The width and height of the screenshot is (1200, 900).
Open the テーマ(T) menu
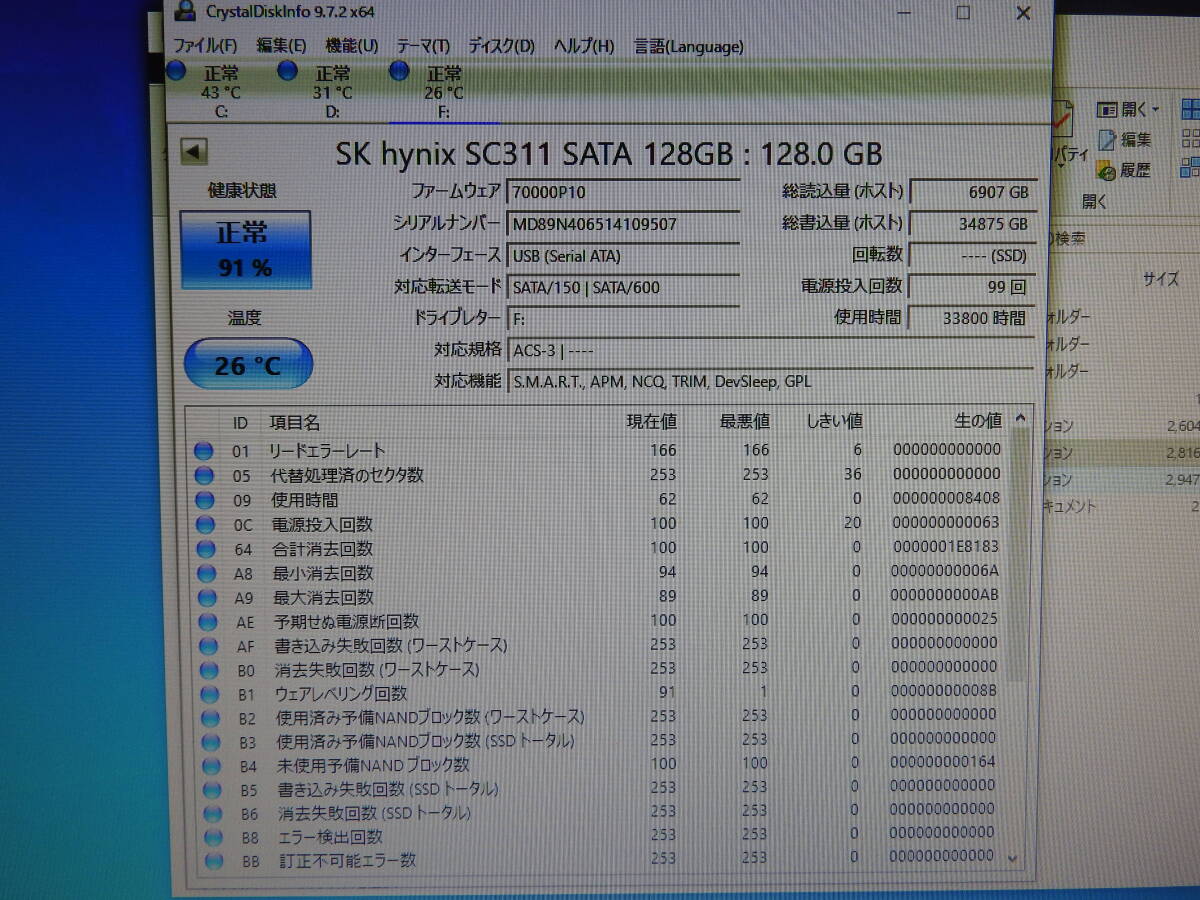pyautogui.click(x=423, y=46)
